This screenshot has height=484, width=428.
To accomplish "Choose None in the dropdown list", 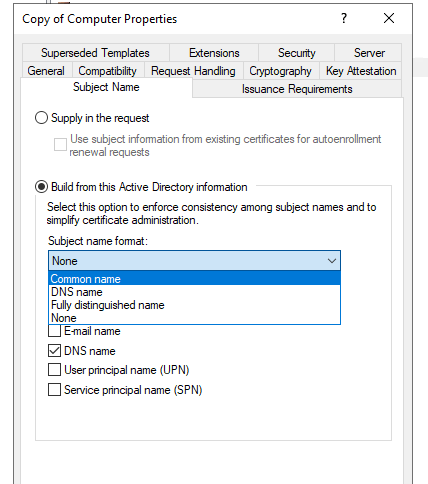I will (x=195, y=318).
